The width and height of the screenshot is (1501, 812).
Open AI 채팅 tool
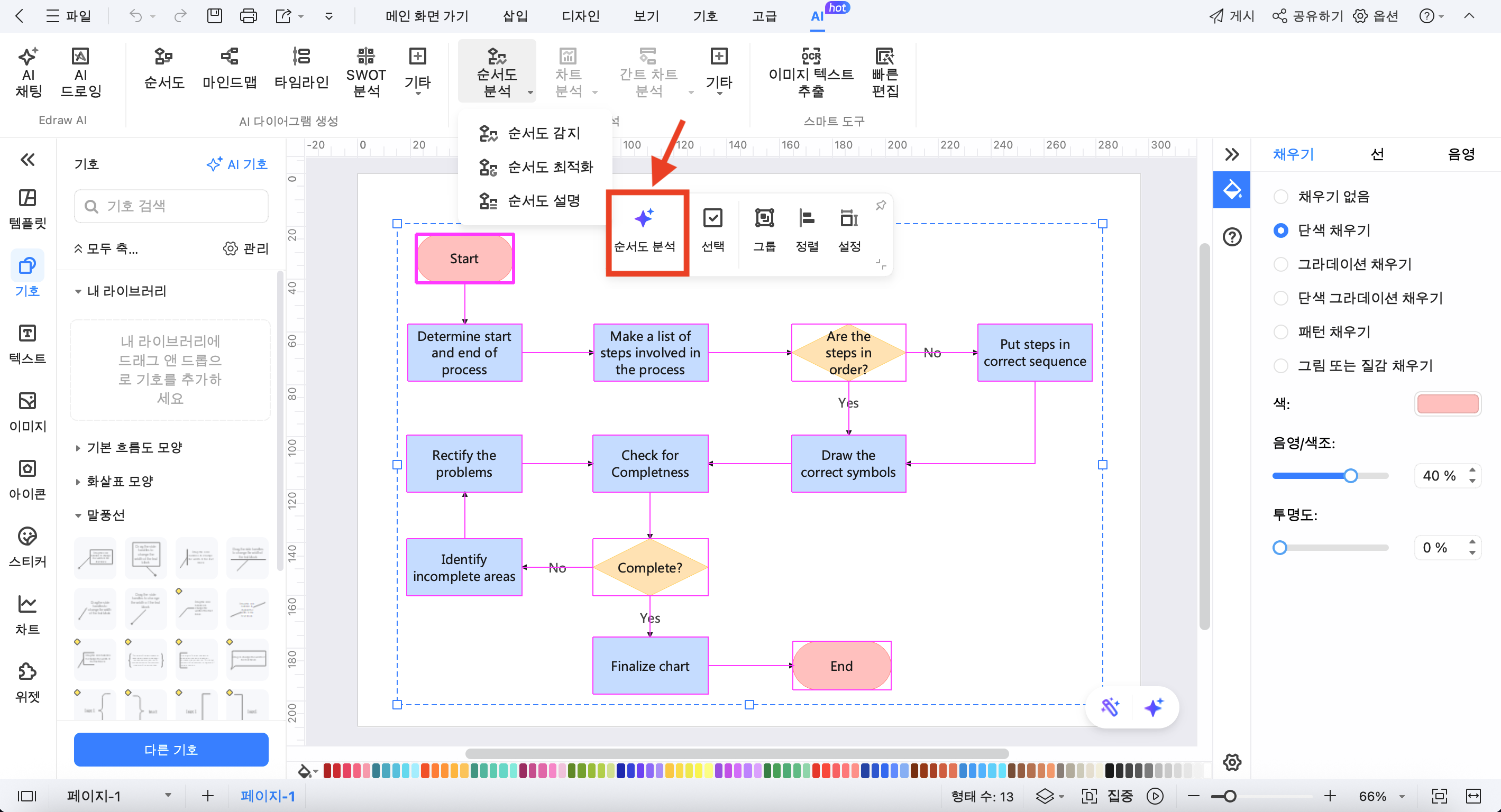(x=28, y=72)
